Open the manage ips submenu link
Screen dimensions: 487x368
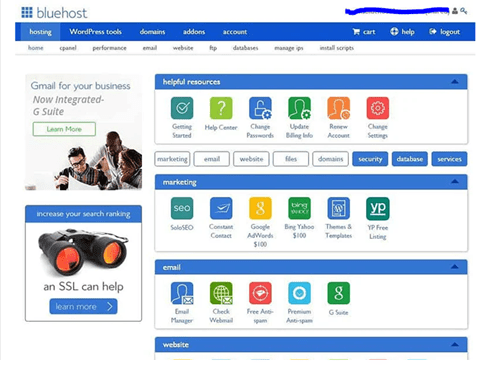click(289, 48)
